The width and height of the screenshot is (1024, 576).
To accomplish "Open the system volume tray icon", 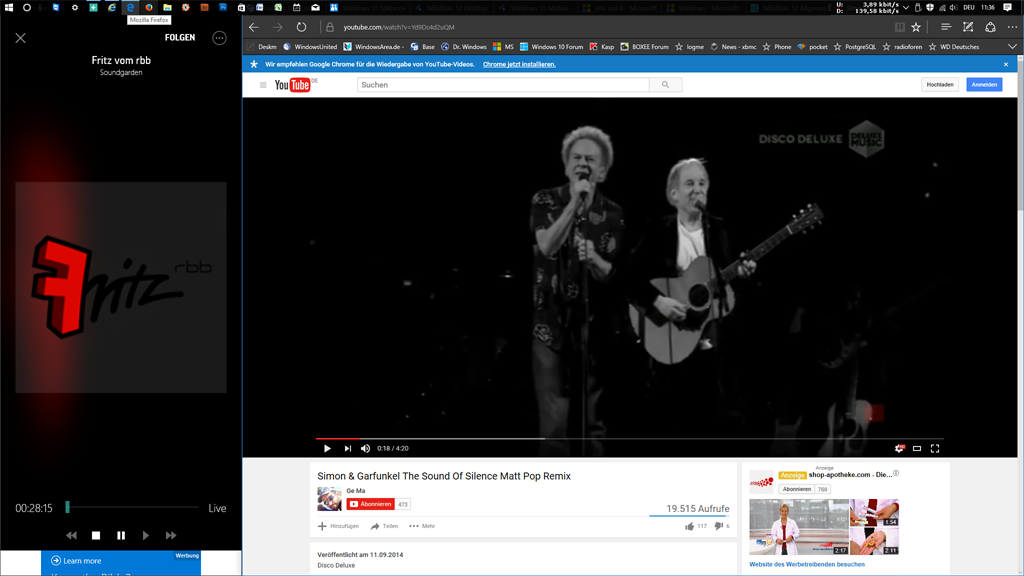I will click(953, 8).
